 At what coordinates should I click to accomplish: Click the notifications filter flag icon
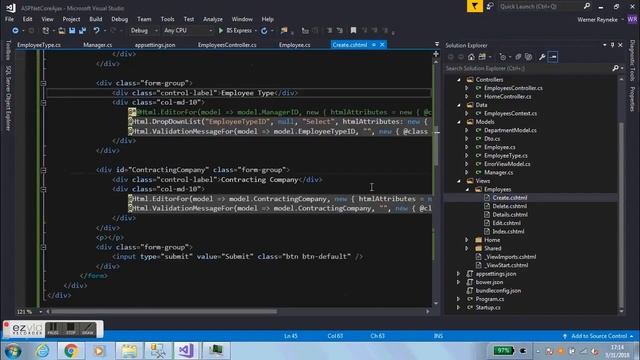pos(475,6)
